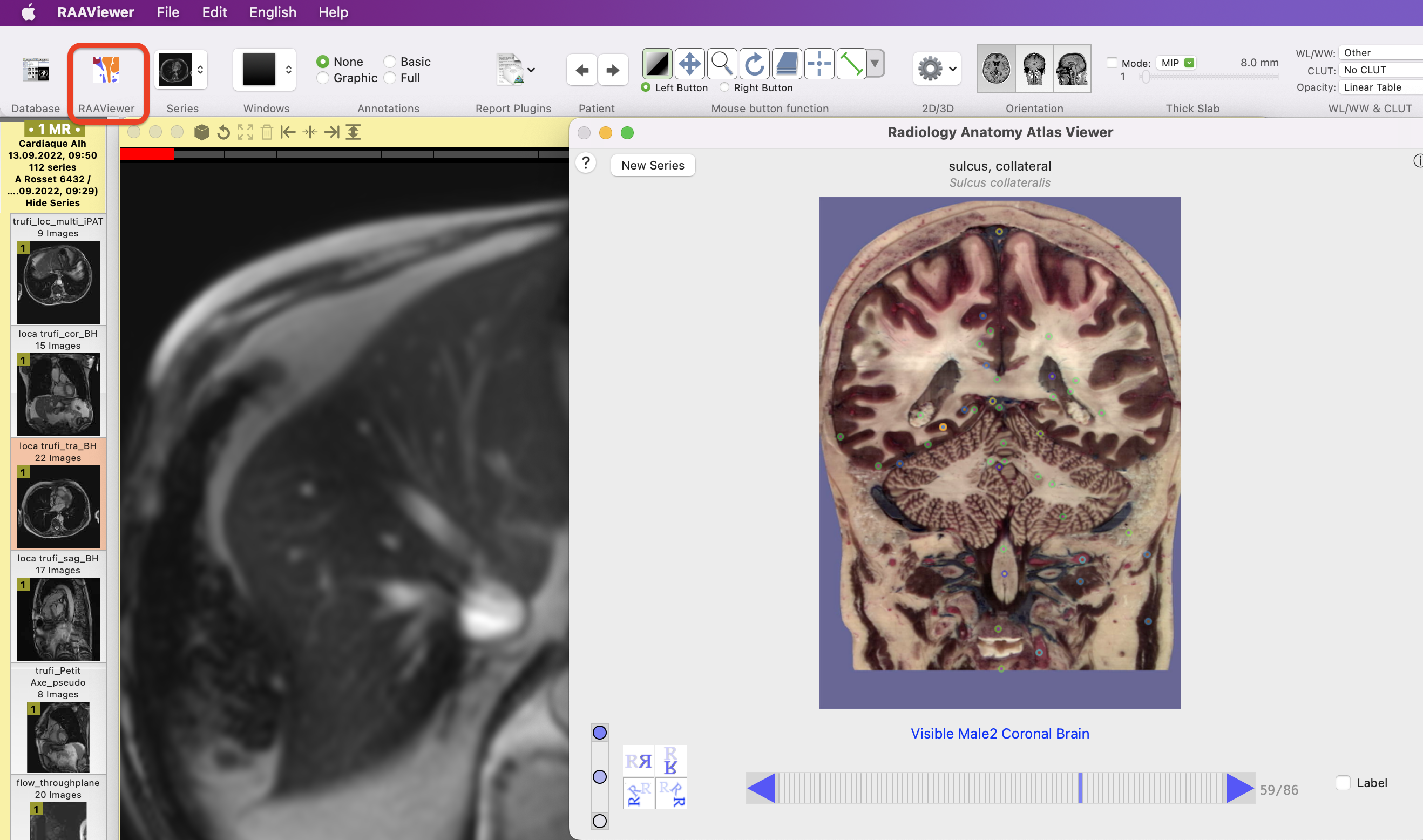Click the arrow-to-right-bar icon in viewer toolbar
This screenshot has height=840, width=1423.
click(x=331, y=132)
